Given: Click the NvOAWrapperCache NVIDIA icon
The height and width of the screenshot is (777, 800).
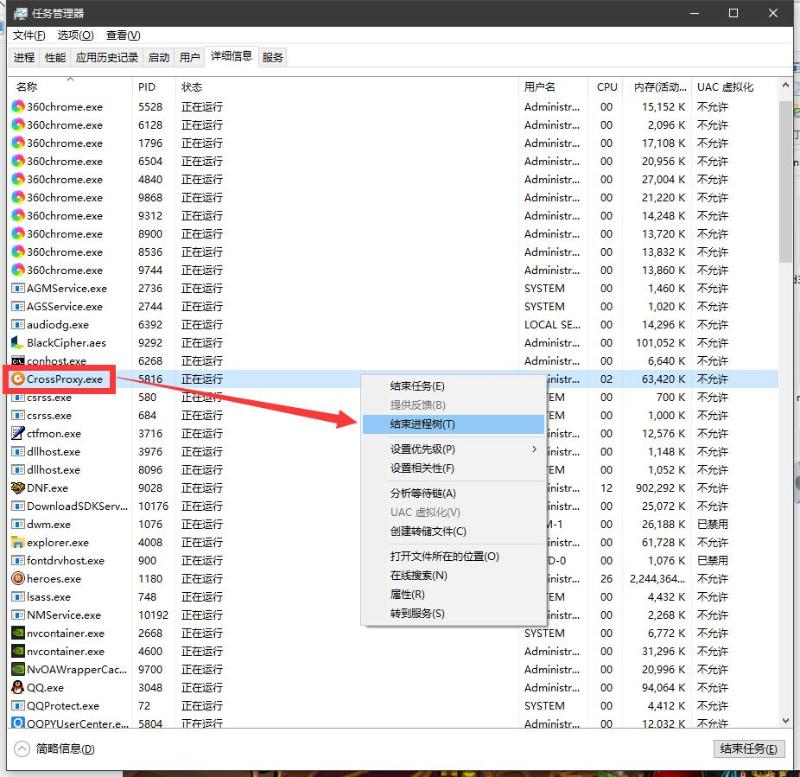Looking at the screenshot, I should tap(18, 669).
